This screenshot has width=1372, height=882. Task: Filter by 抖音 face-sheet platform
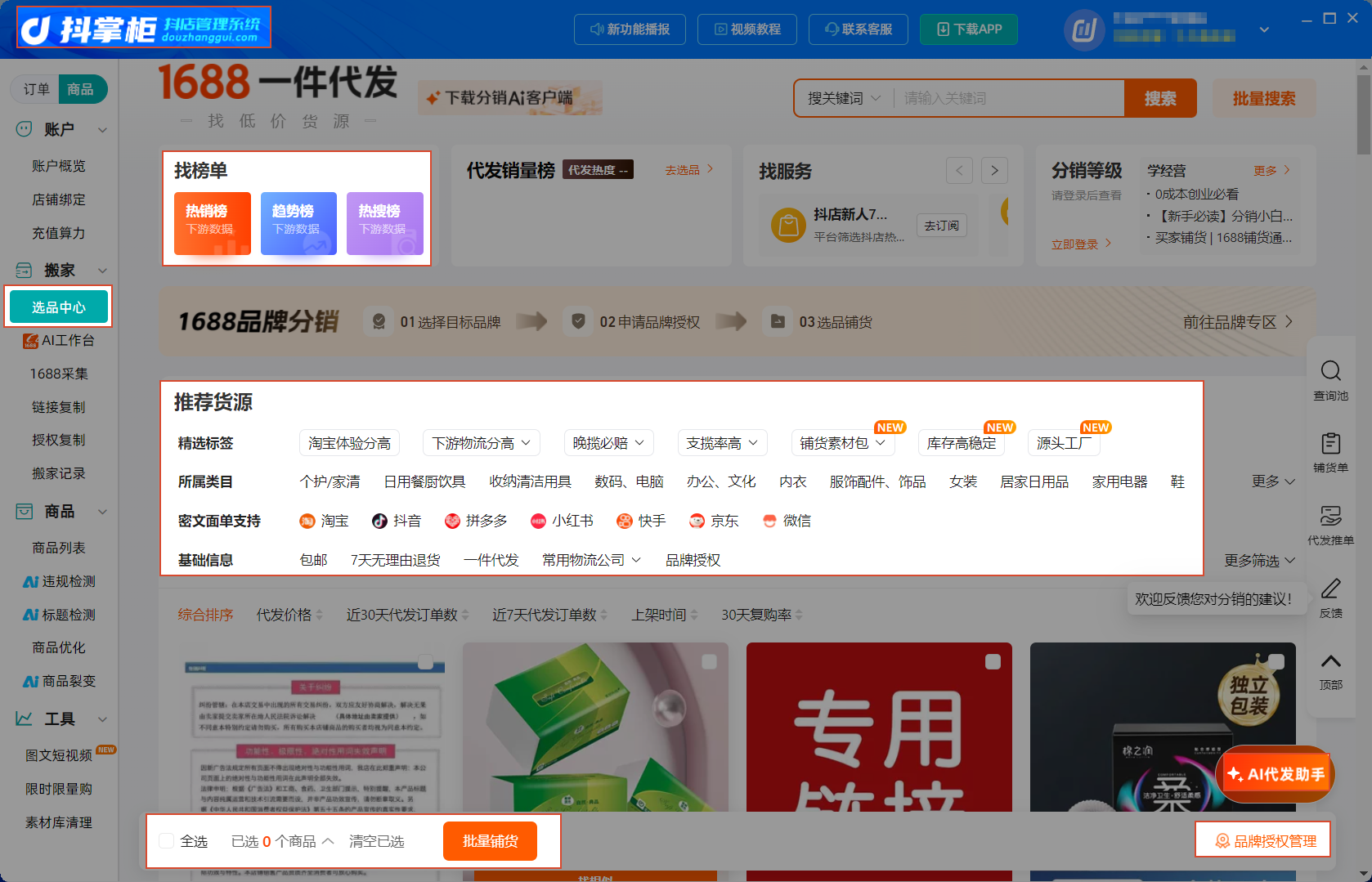pyautogui.click(x=397, y=521)
